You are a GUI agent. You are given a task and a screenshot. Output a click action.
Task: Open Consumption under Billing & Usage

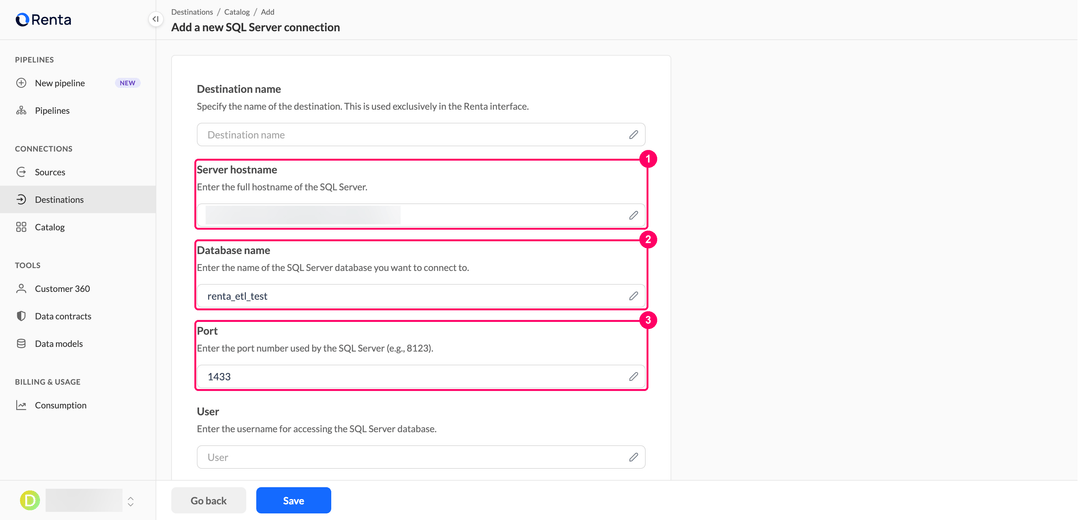coord(78,406)
